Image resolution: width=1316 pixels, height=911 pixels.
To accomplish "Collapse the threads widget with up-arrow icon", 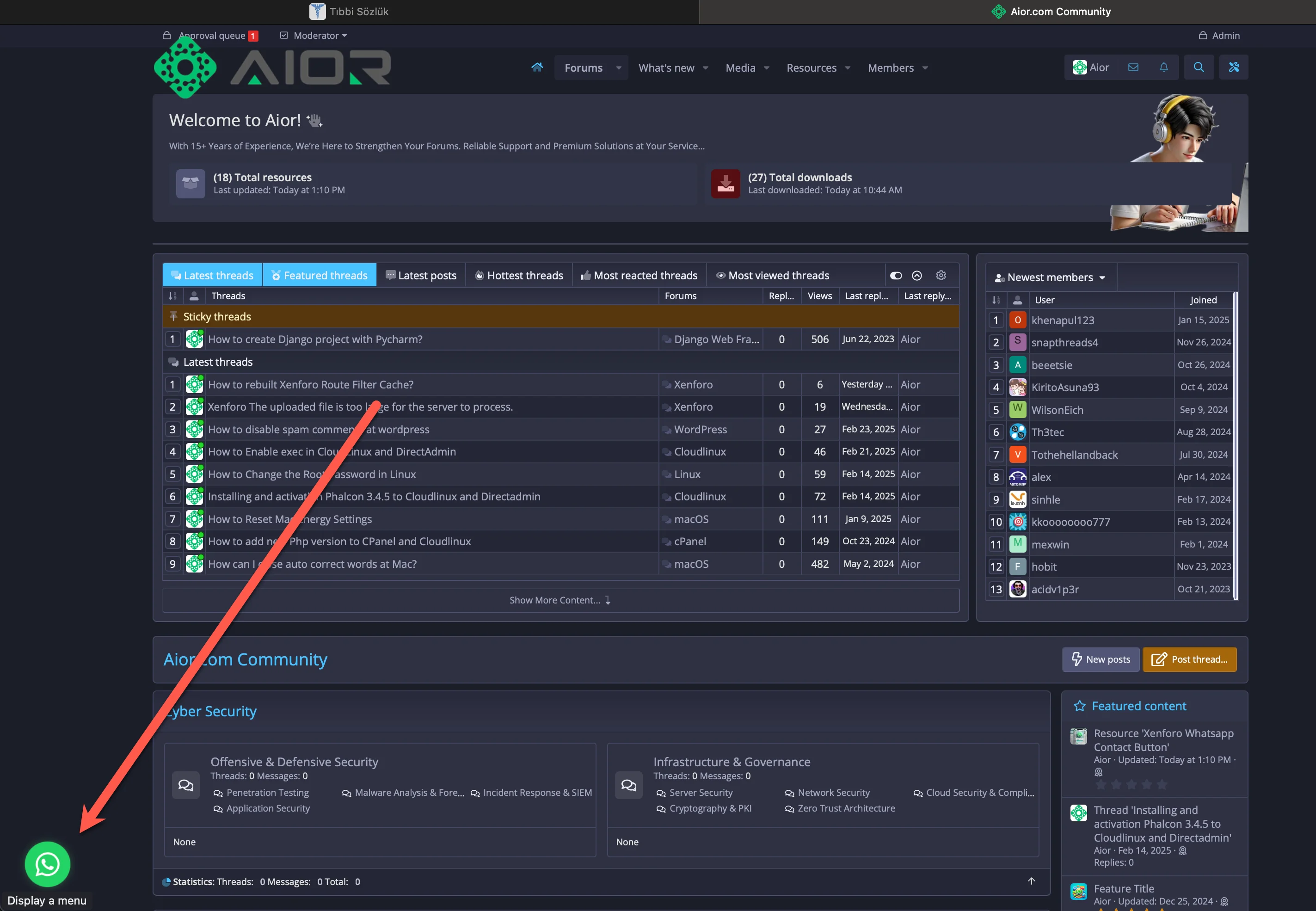I will (x=917, y=275).
